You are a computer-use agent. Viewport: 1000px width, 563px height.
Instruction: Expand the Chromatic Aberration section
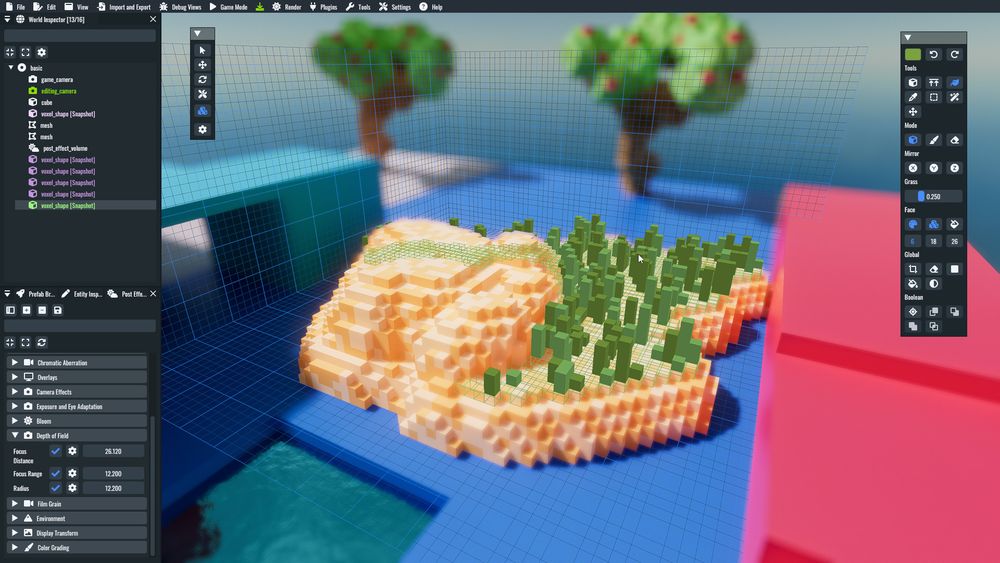15,363
